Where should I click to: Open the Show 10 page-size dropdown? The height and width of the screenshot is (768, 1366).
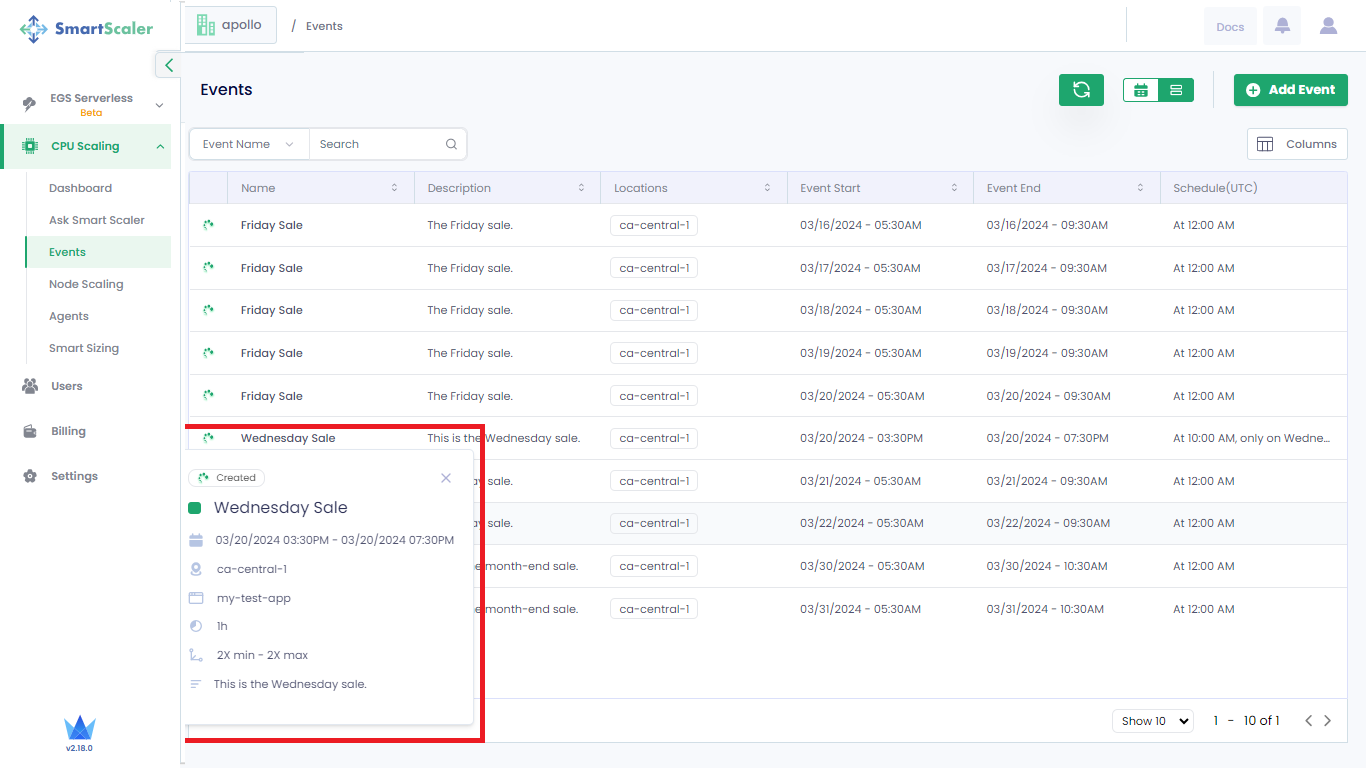[1152, 721]
